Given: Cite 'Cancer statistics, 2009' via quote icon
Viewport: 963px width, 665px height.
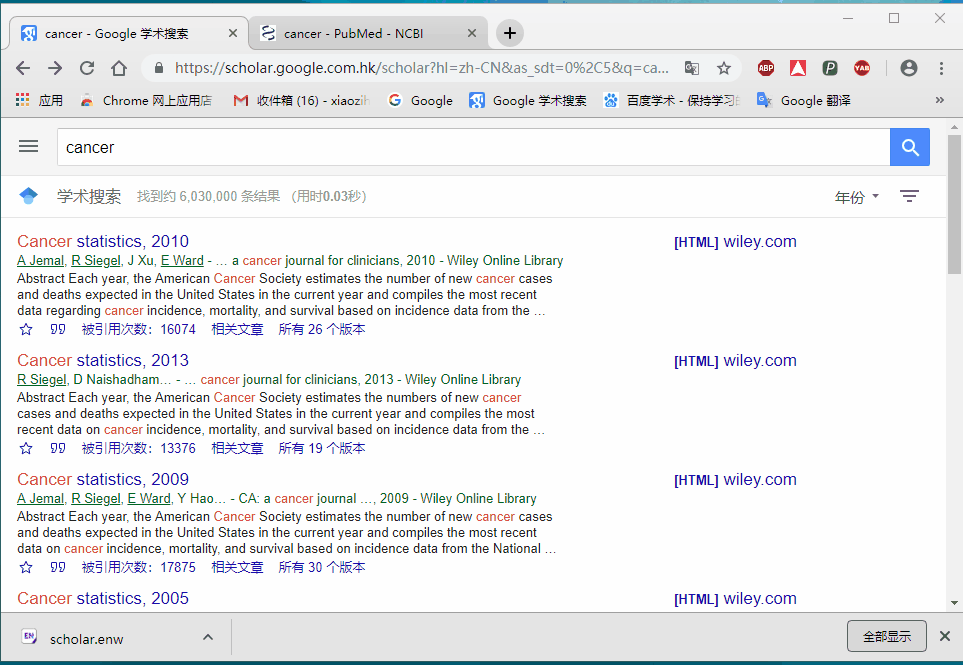Looking at the screenshot, I should [x=58, y=568].
